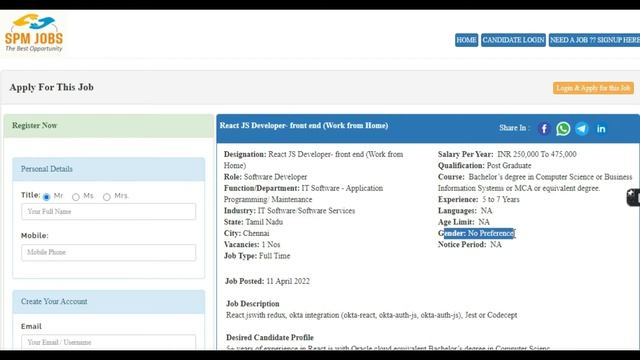640x360 pixels.
Task: Focus the Your Email / Username field
Action: pos(109,342)
